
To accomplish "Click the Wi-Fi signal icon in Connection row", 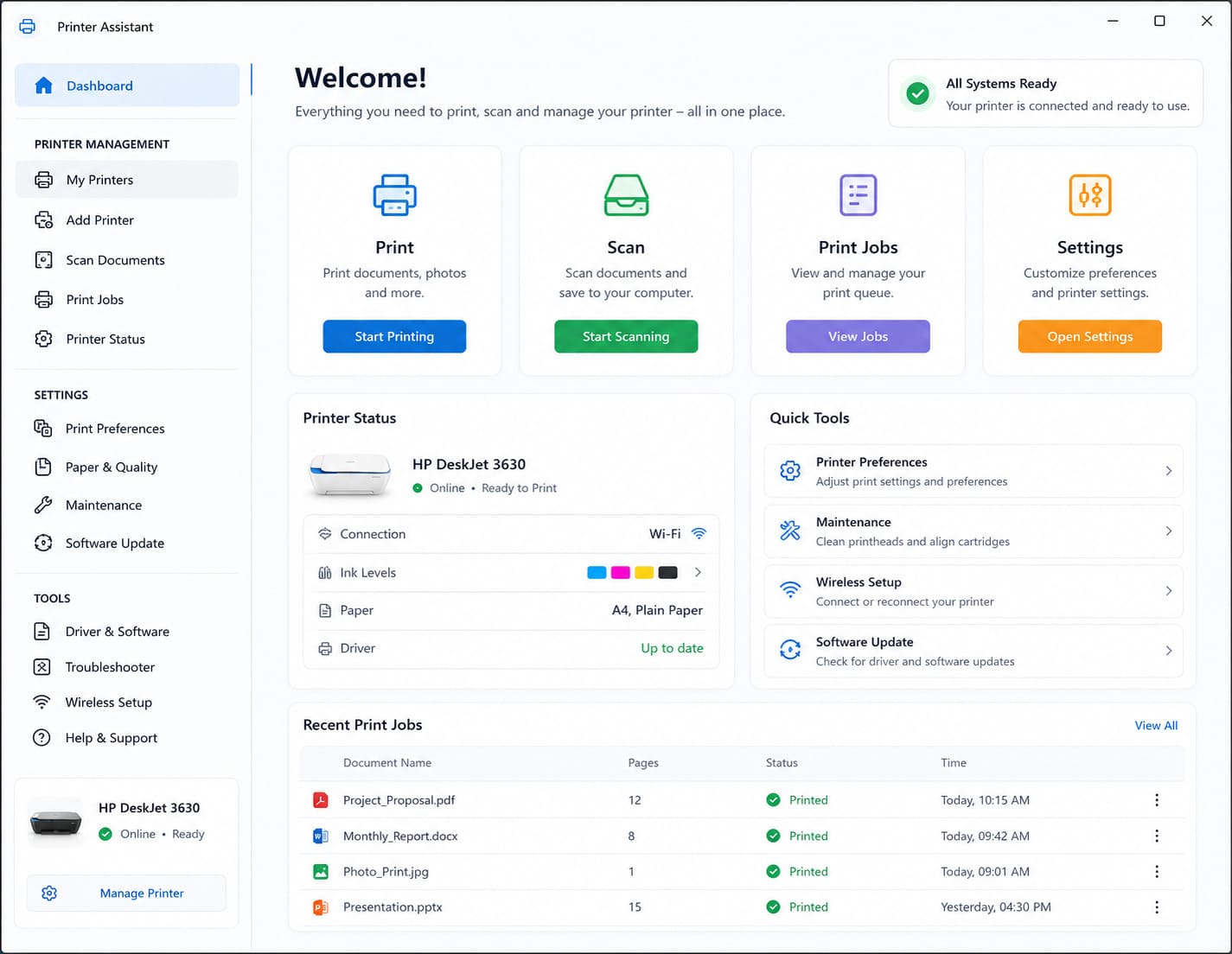I will point(699,534).
